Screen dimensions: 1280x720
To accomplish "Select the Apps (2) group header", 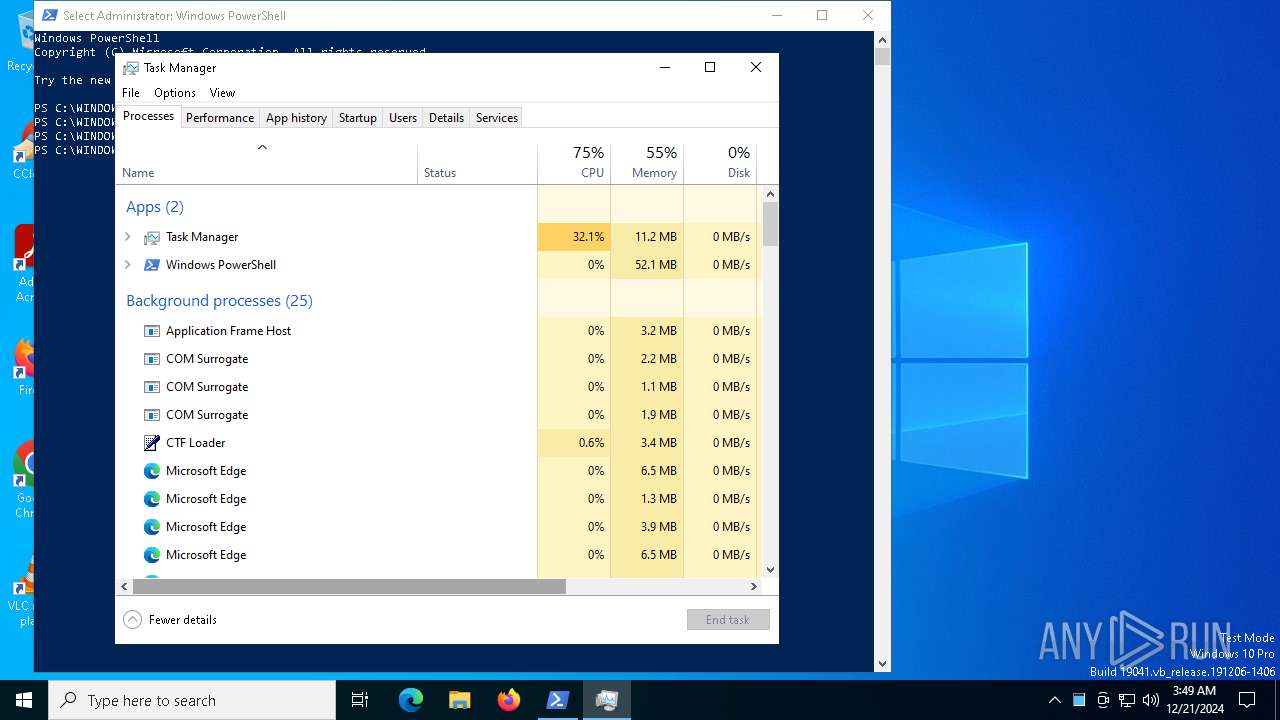I will [155, 207].
